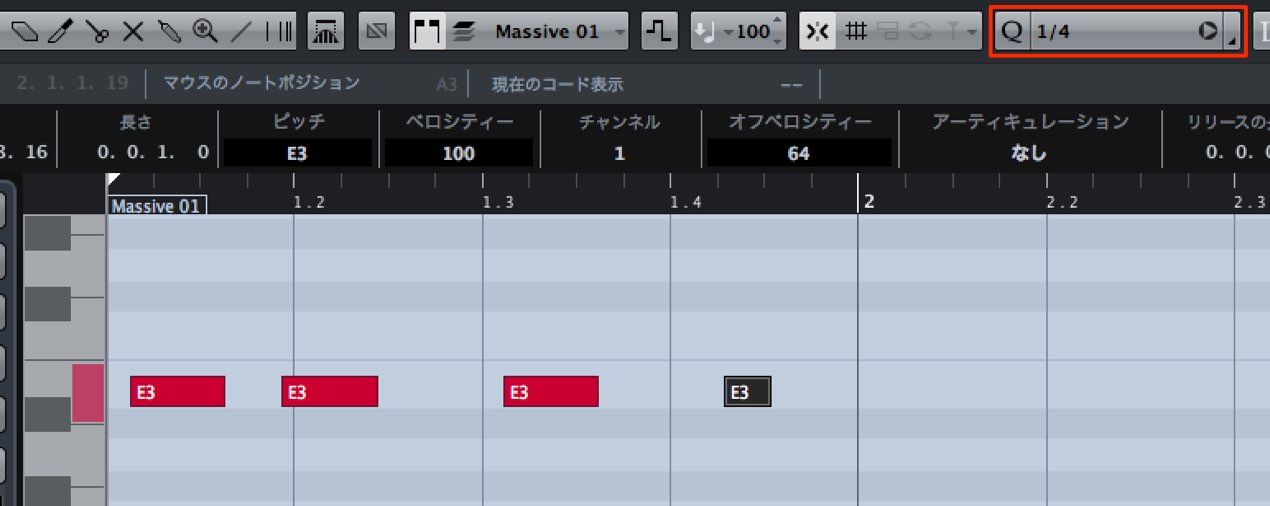Click the insert velocity note icon
Image resolution: width=1270 pixels, height=506 pixels.
pyautogui.click(x=707, y=31)
